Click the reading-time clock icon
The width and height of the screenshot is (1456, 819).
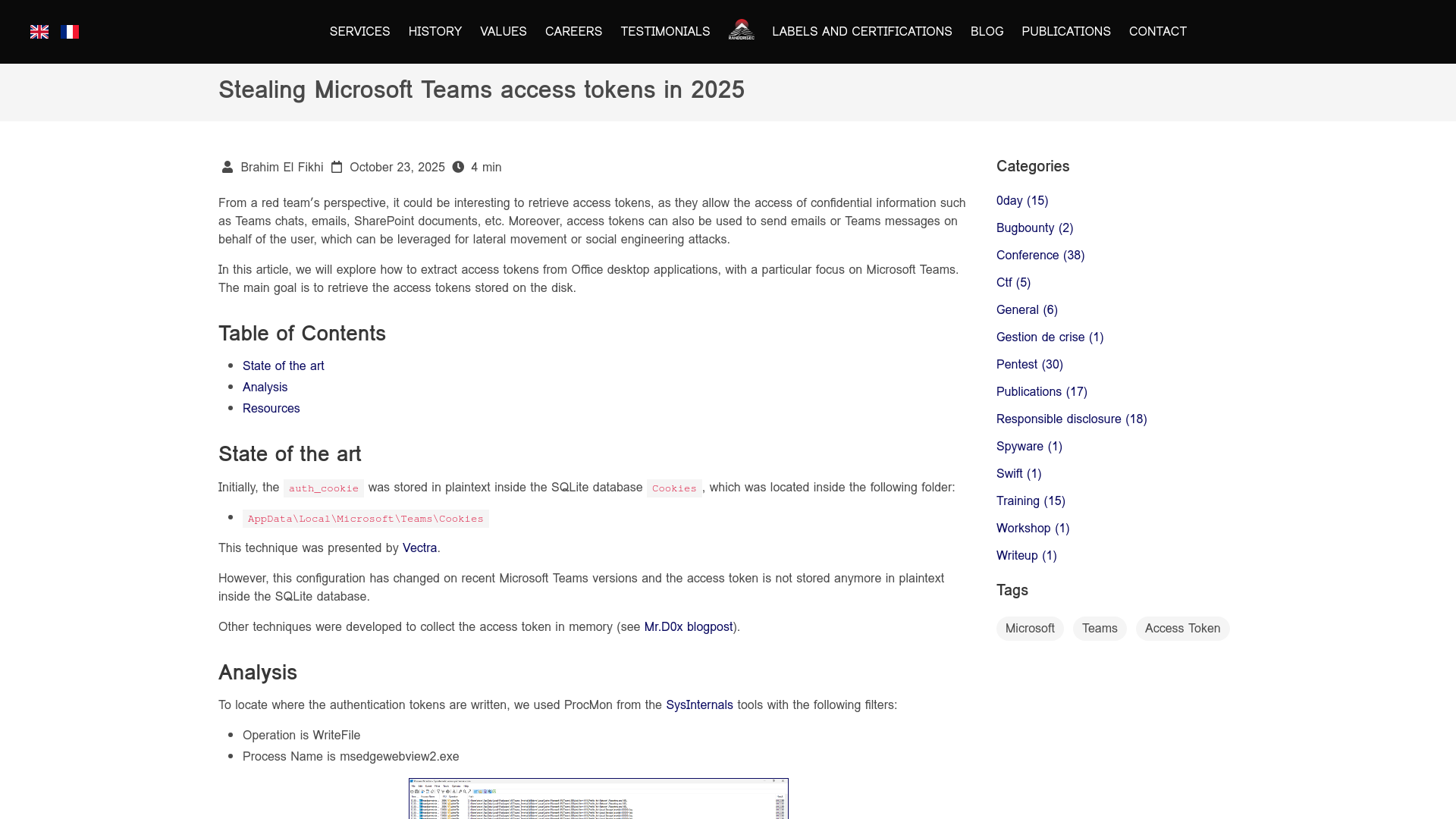457,167
